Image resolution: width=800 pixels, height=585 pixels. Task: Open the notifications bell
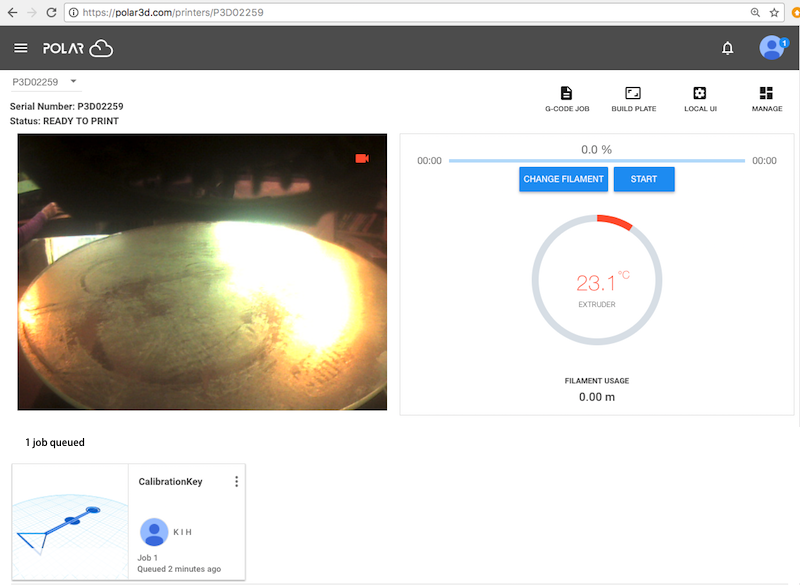pos(728,48)
